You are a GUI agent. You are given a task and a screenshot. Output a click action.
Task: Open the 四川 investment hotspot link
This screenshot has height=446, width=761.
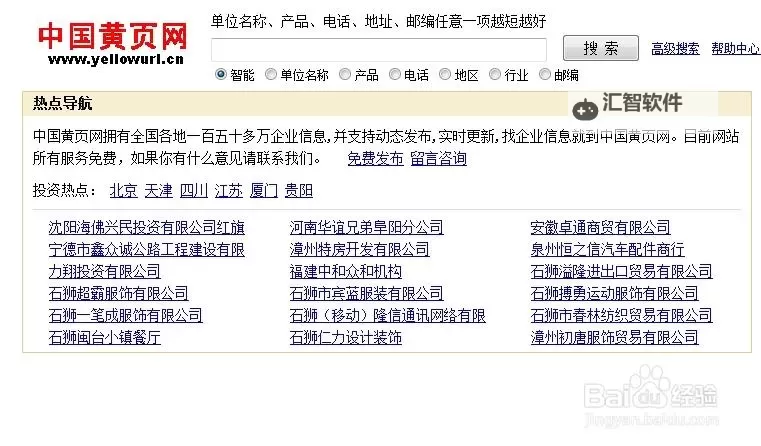click(x=194, y=190)
